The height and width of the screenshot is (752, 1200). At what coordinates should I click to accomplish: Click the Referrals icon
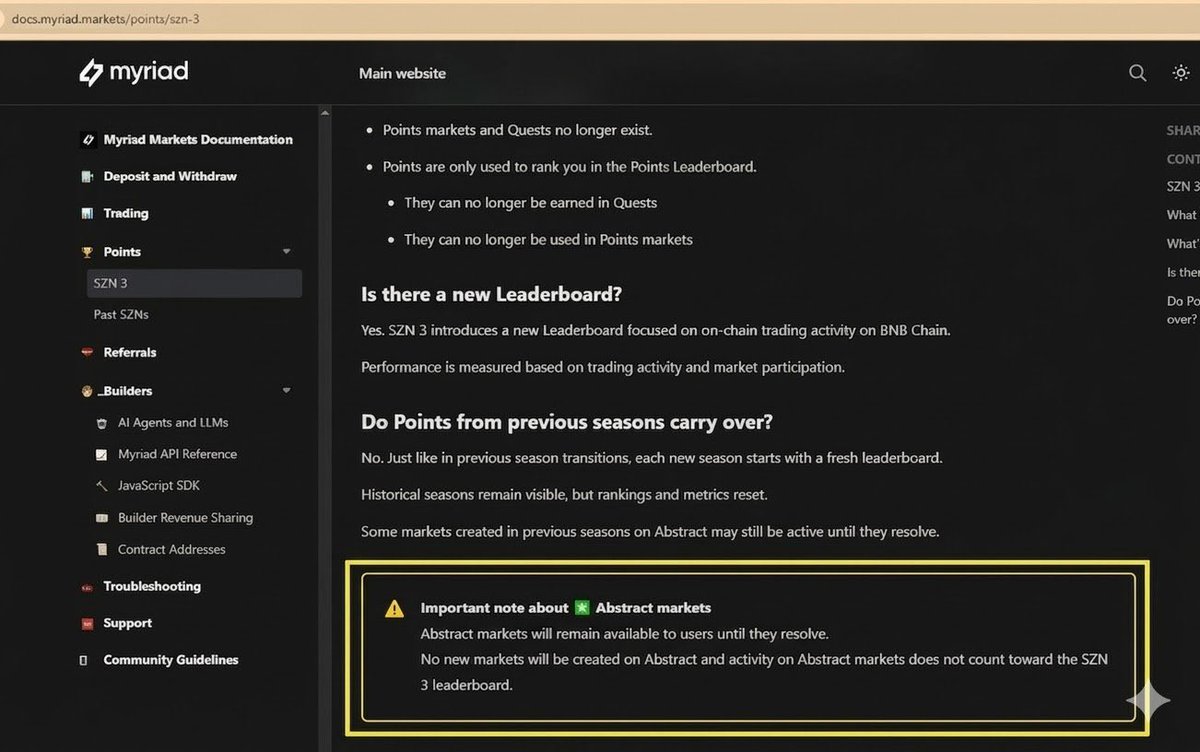pyautogui.click(x=87, y=353)
